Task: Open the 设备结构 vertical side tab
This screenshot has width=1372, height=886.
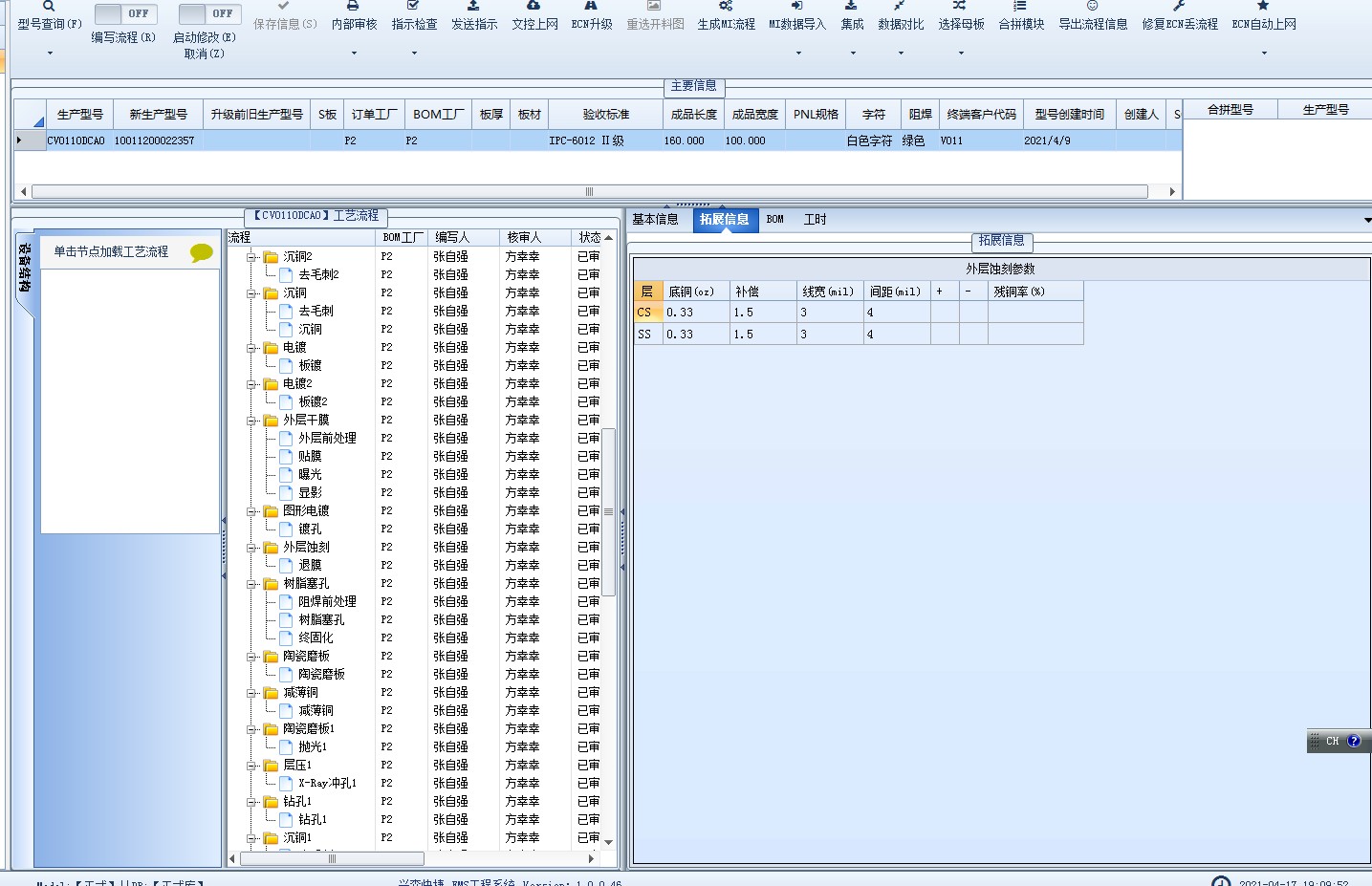Action: tap(25, 269)
